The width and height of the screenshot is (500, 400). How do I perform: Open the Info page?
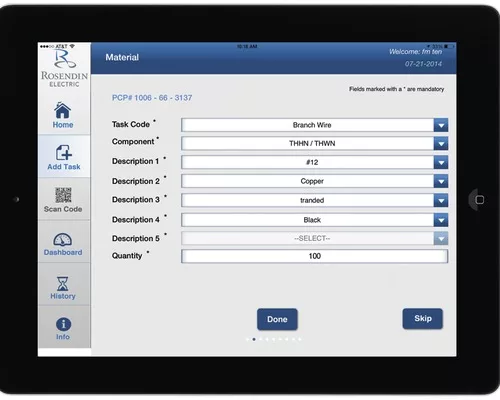63,328
